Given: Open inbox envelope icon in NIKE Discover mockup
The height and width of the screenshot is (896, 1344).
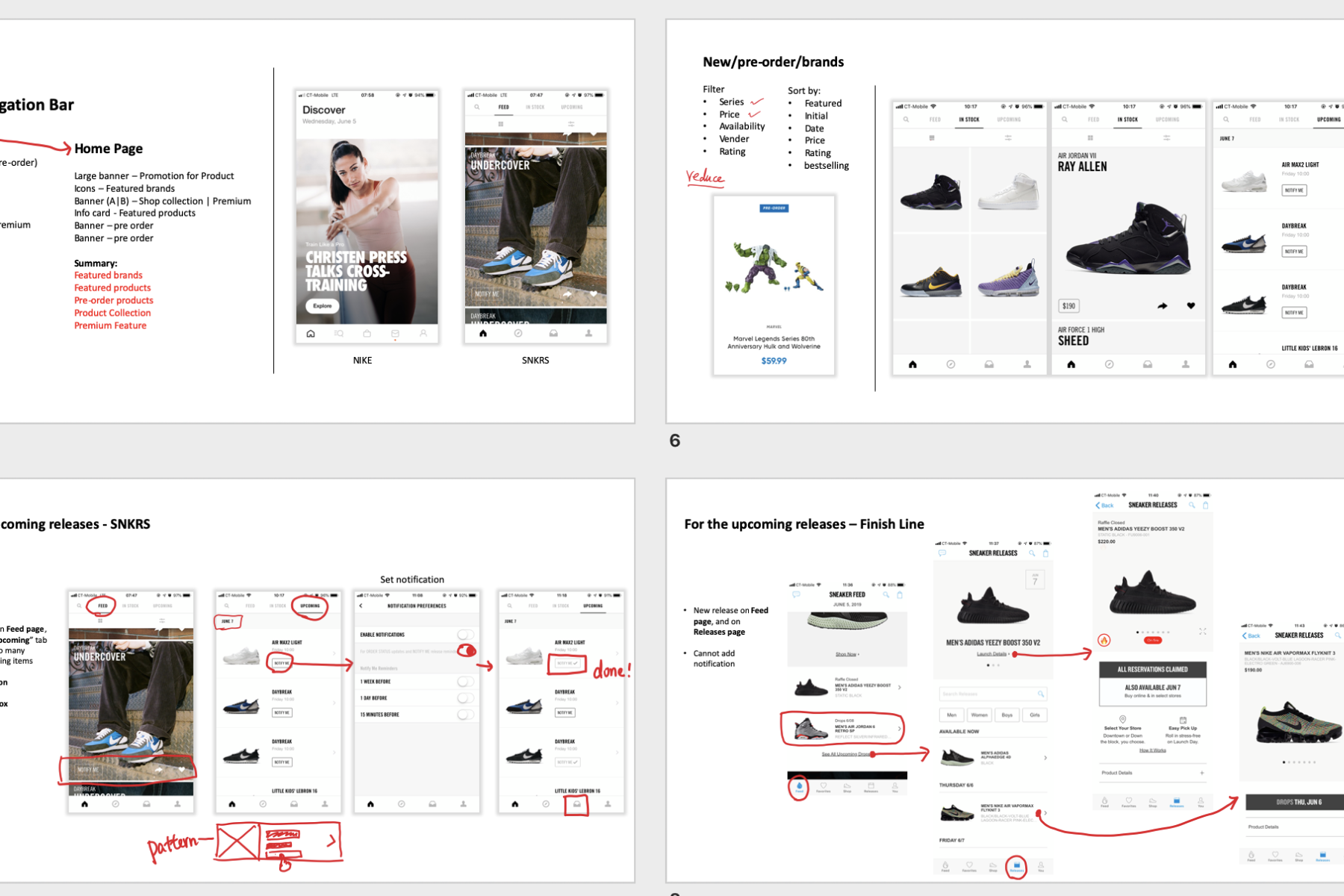Looking at the screenshot, I should coord(395,334).
